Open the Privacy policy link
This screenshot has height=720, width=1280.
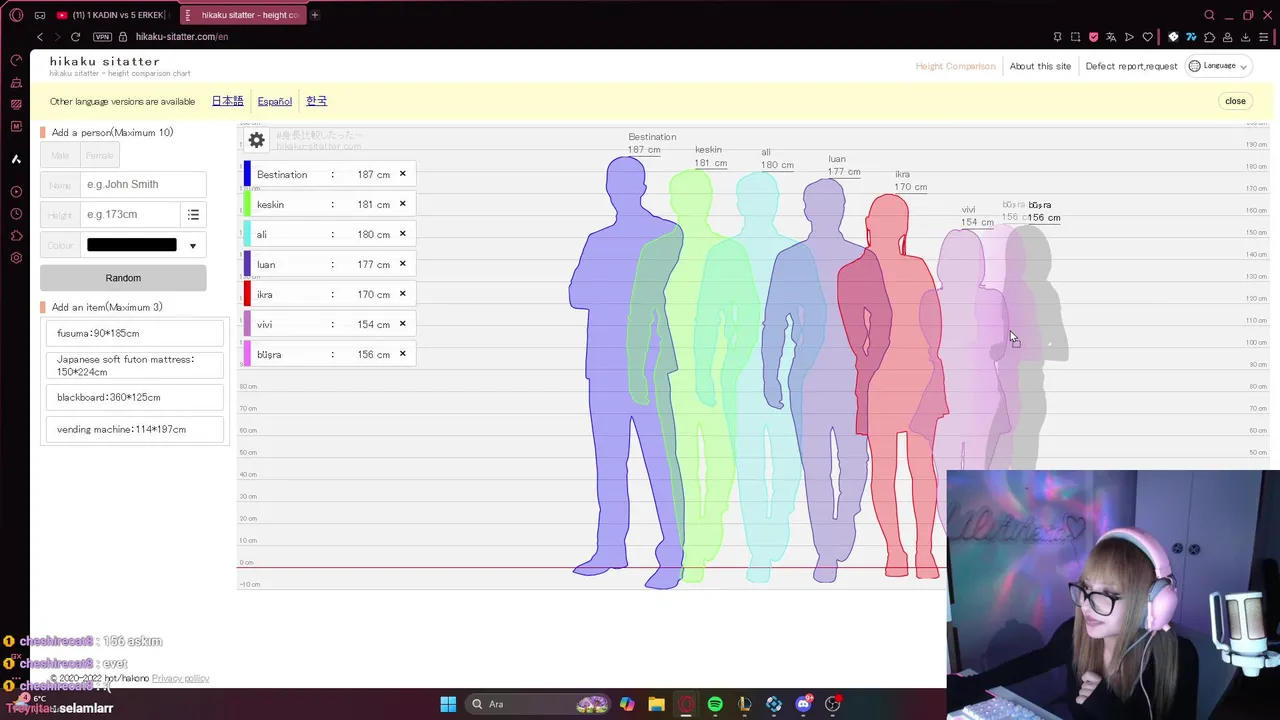click(180, 678)
